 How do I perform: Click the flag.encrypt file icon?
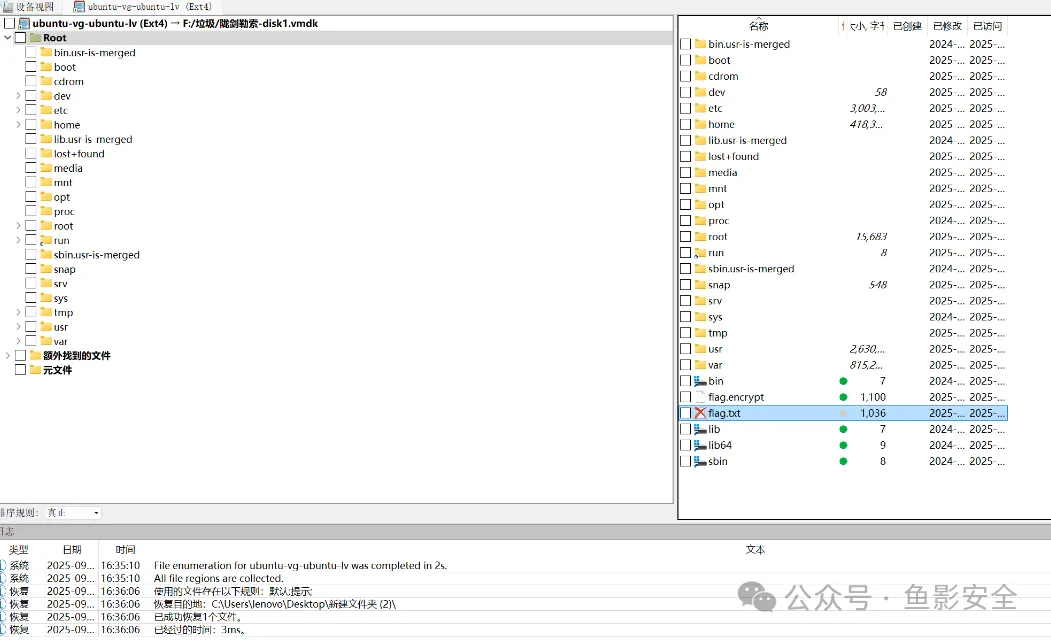pos(700,397)
